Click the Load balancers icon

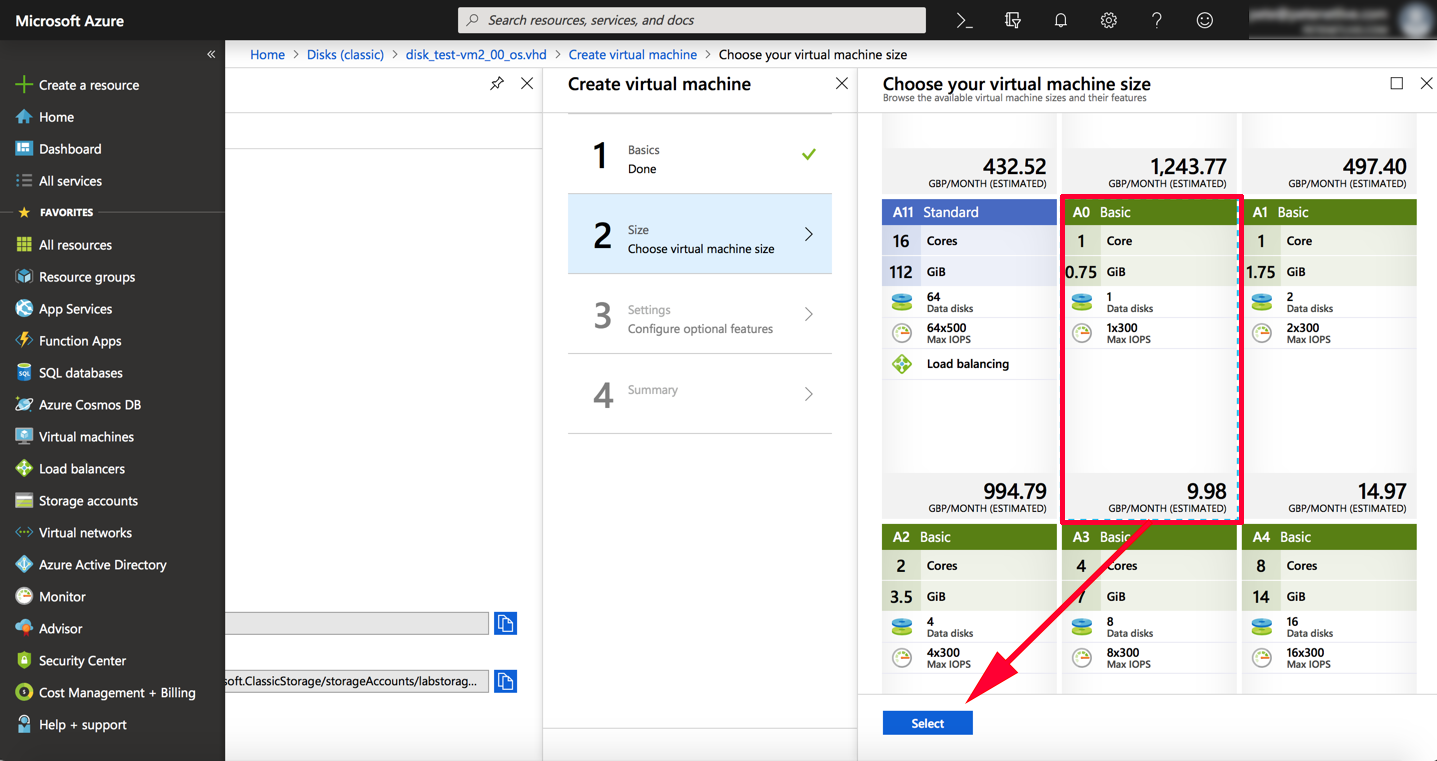(24, 469)
